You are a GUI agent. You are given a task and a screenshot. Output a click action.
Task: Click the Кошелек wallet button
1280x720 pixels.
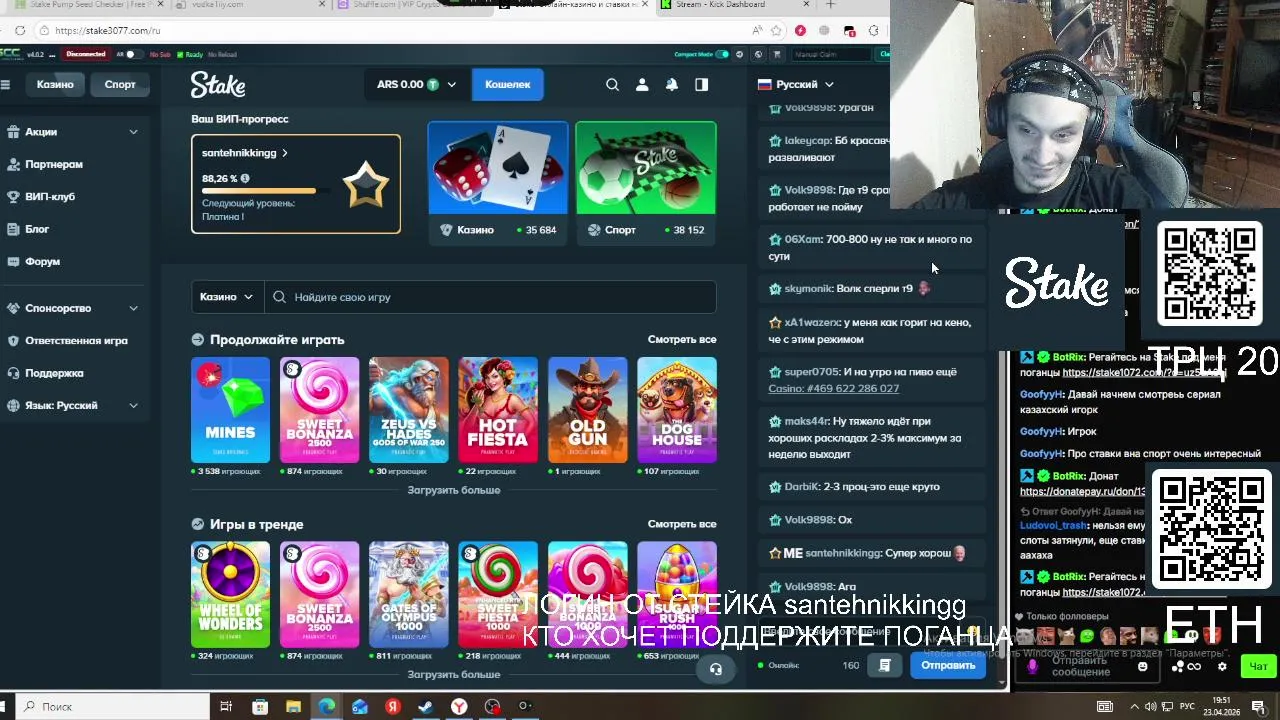[508, 85]
